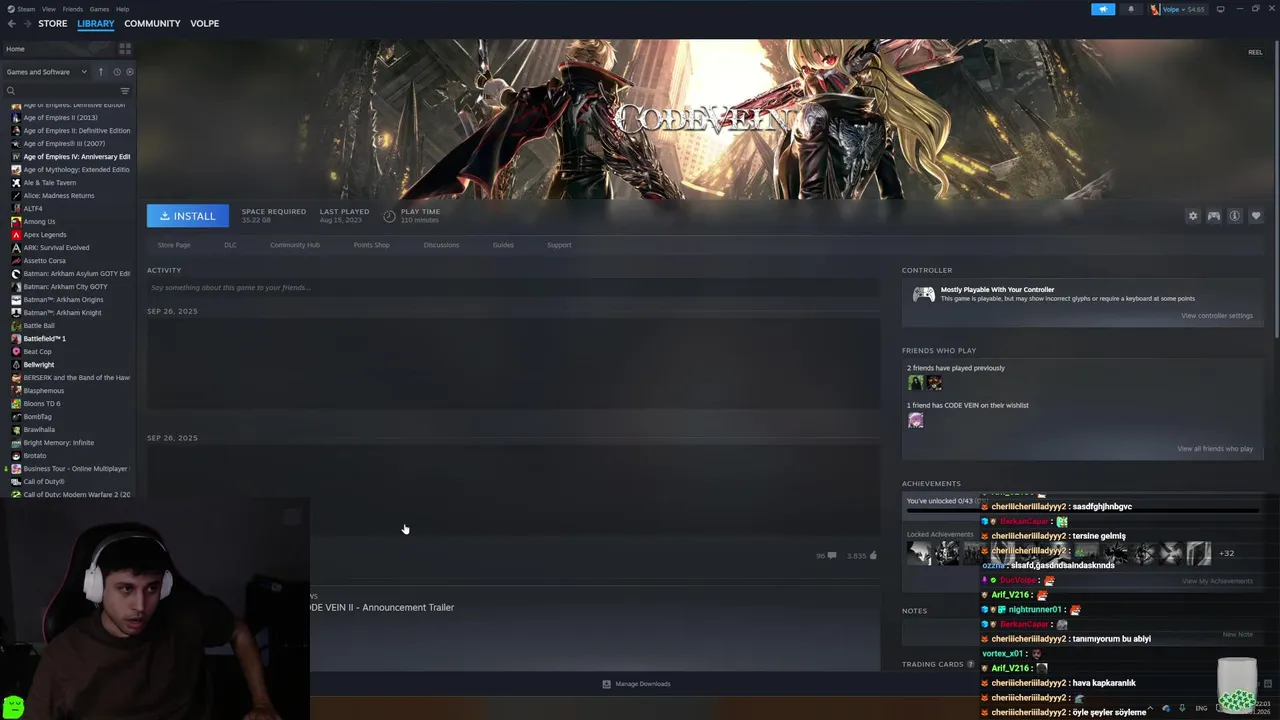Add CODE VEIN to favorites heart icon

point(1256,216)
